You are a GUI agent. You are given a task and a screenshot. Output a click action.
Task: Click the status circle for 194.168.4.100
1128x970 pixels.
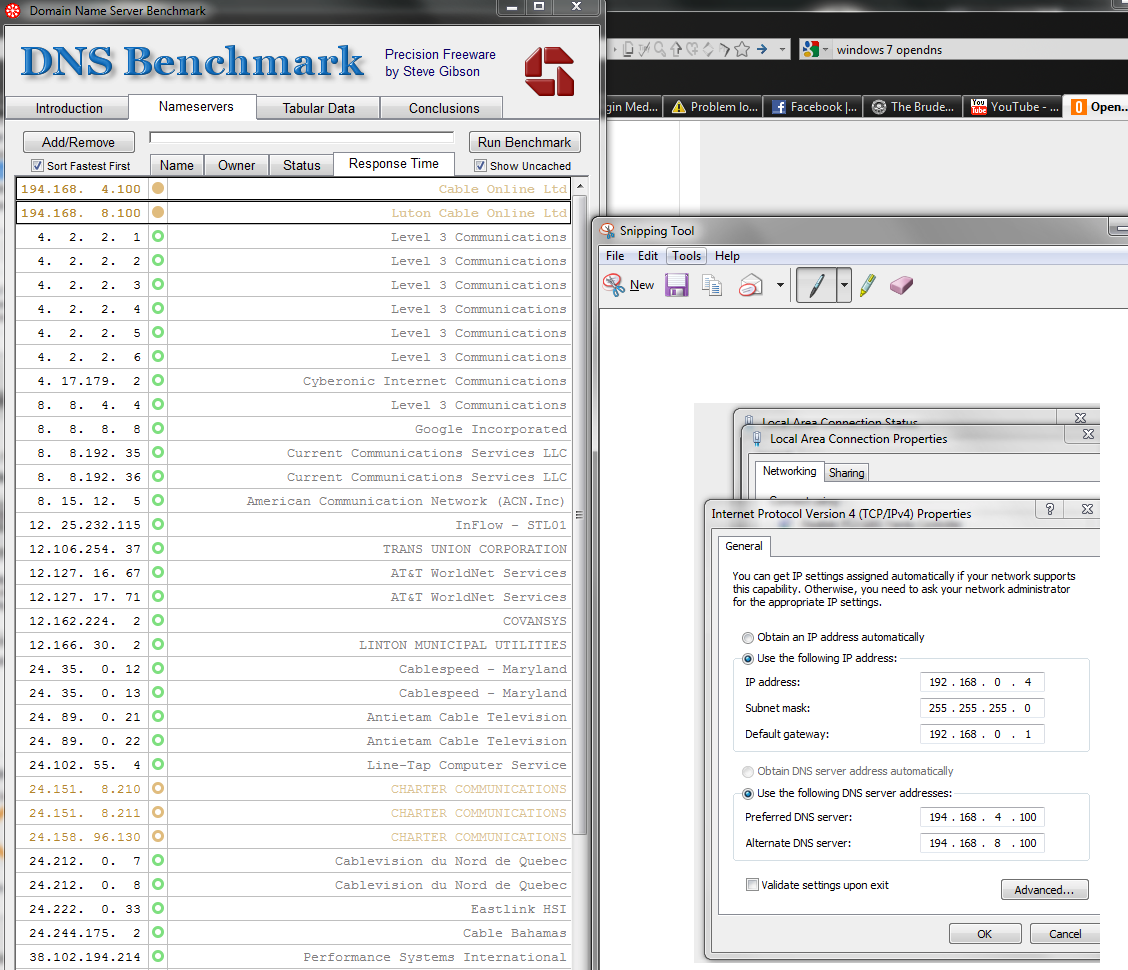point(158,189)
